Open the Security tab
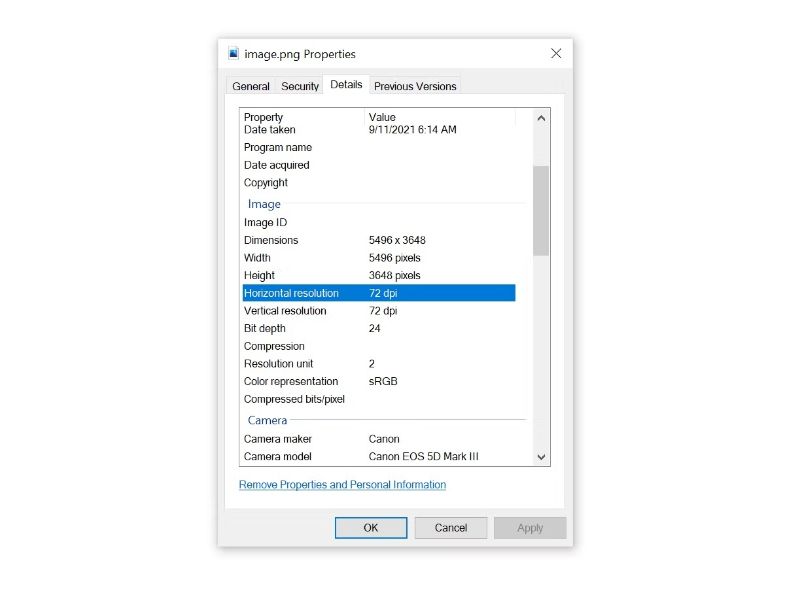Screen dimensions: 800x591 (x=300, y=86)
